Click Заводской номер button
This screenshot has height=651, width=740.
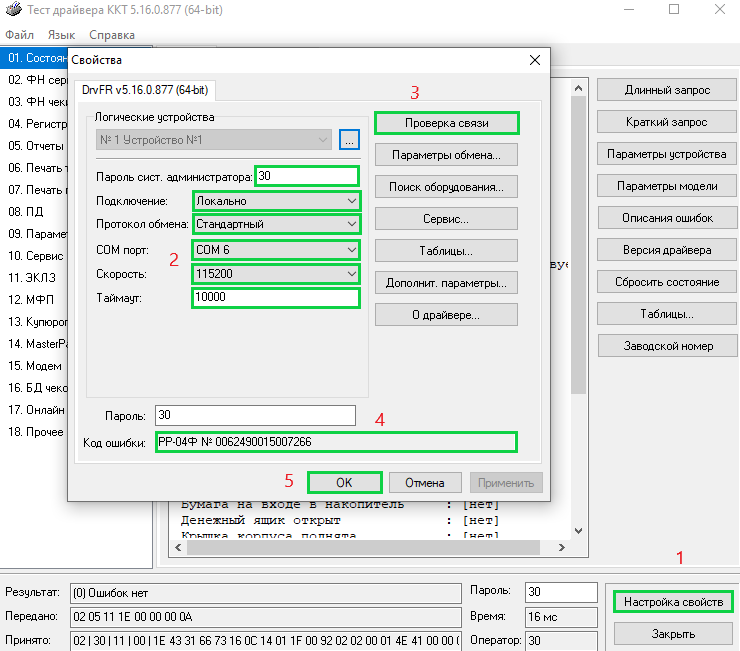668,346
